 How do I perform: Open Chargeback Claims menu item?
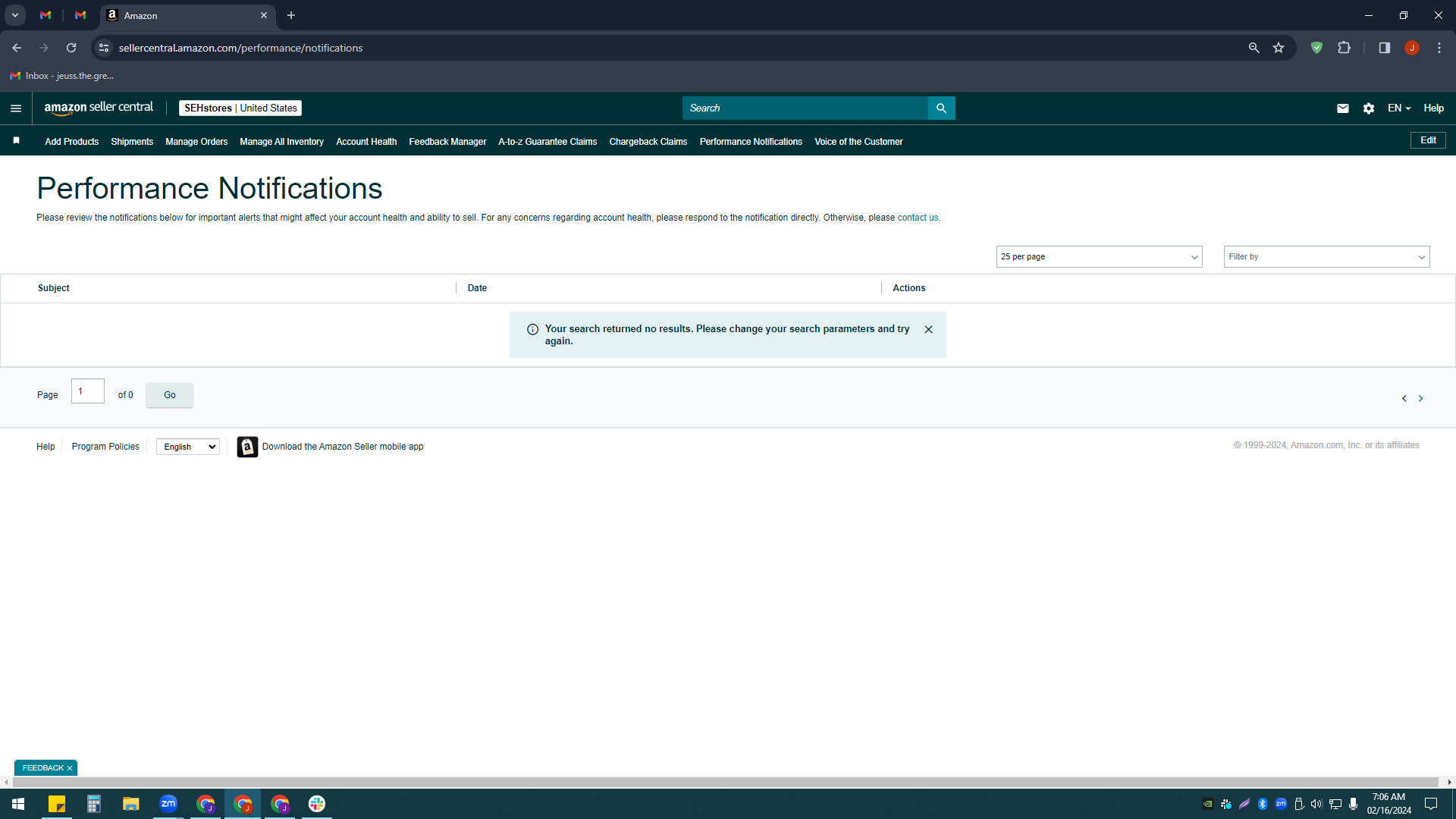tap(648, 142)
